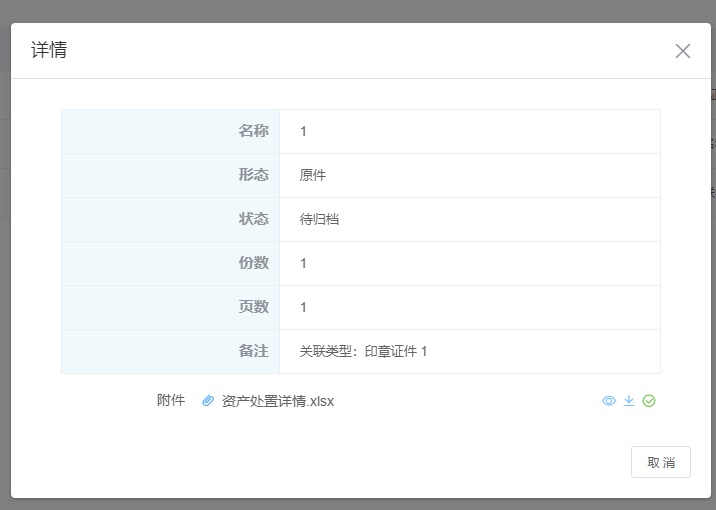Click the value 1 in the 名称 row

click(304, 131)
